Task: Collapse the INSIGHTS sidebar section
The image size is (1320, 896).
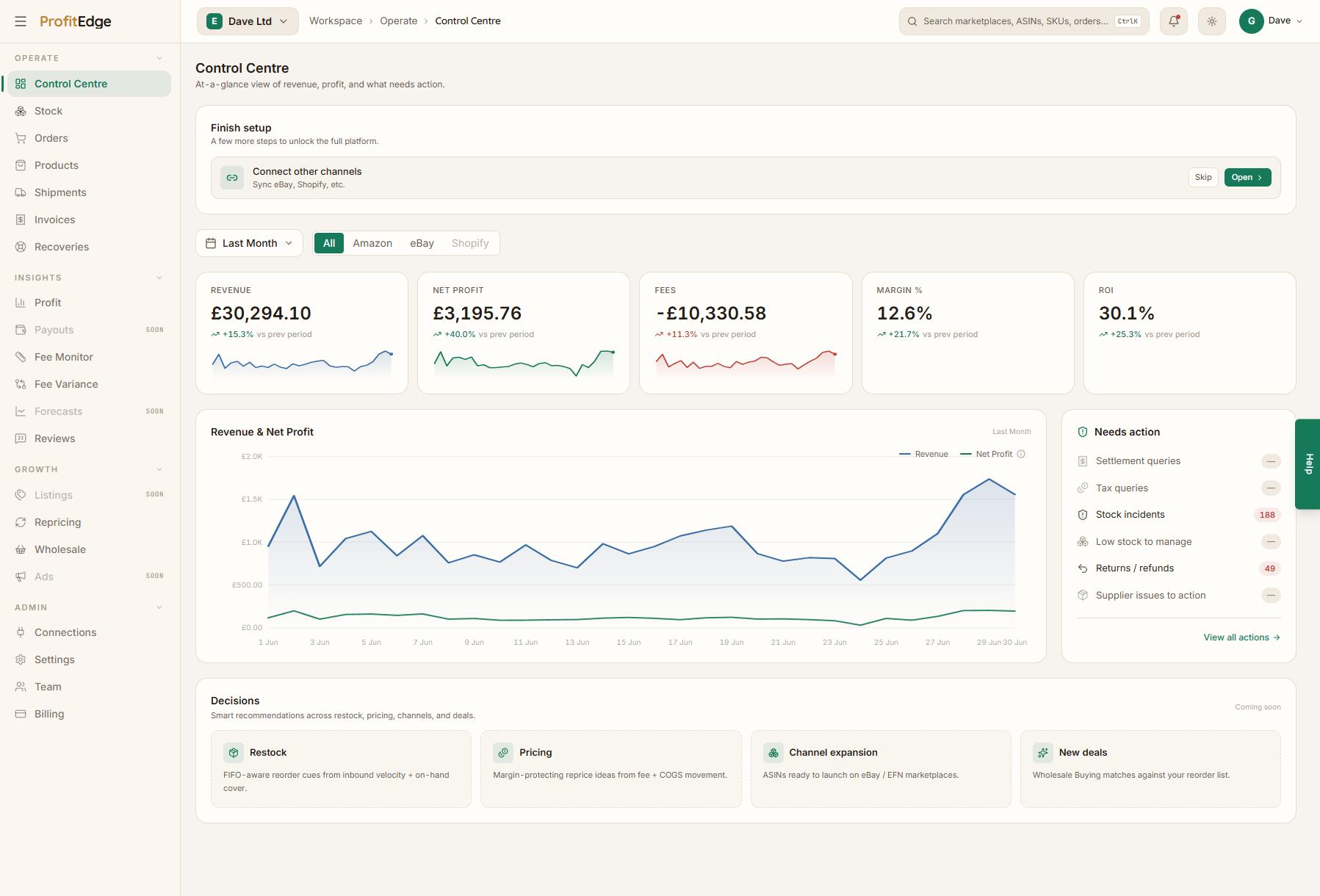Action: point(159,278)
